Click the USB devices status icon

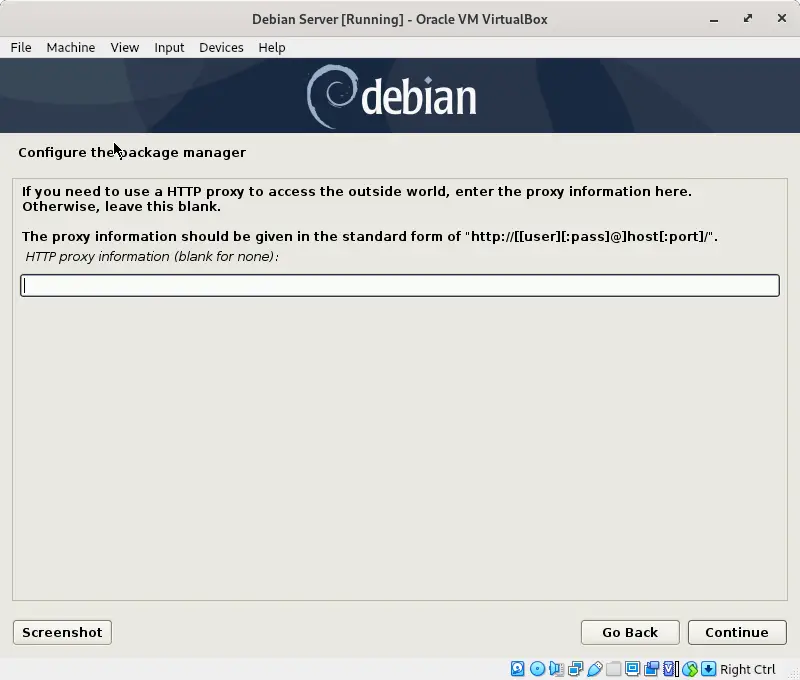[594, 668]
